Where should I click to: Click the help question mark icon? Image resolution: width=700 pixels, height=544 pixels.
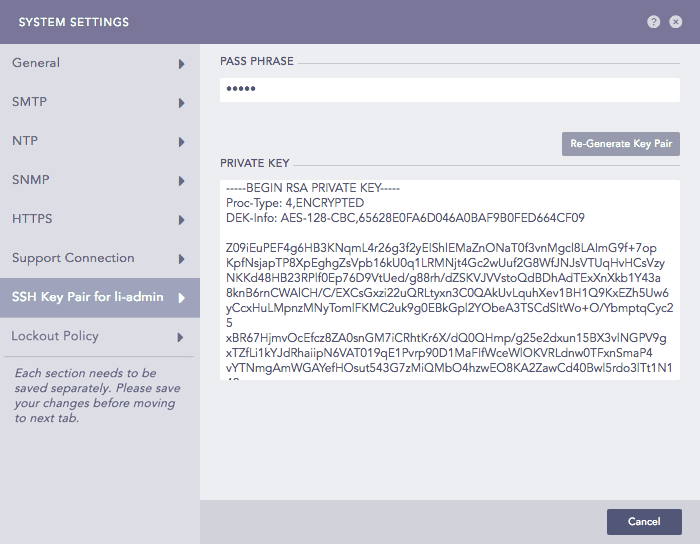pos(653,22)
